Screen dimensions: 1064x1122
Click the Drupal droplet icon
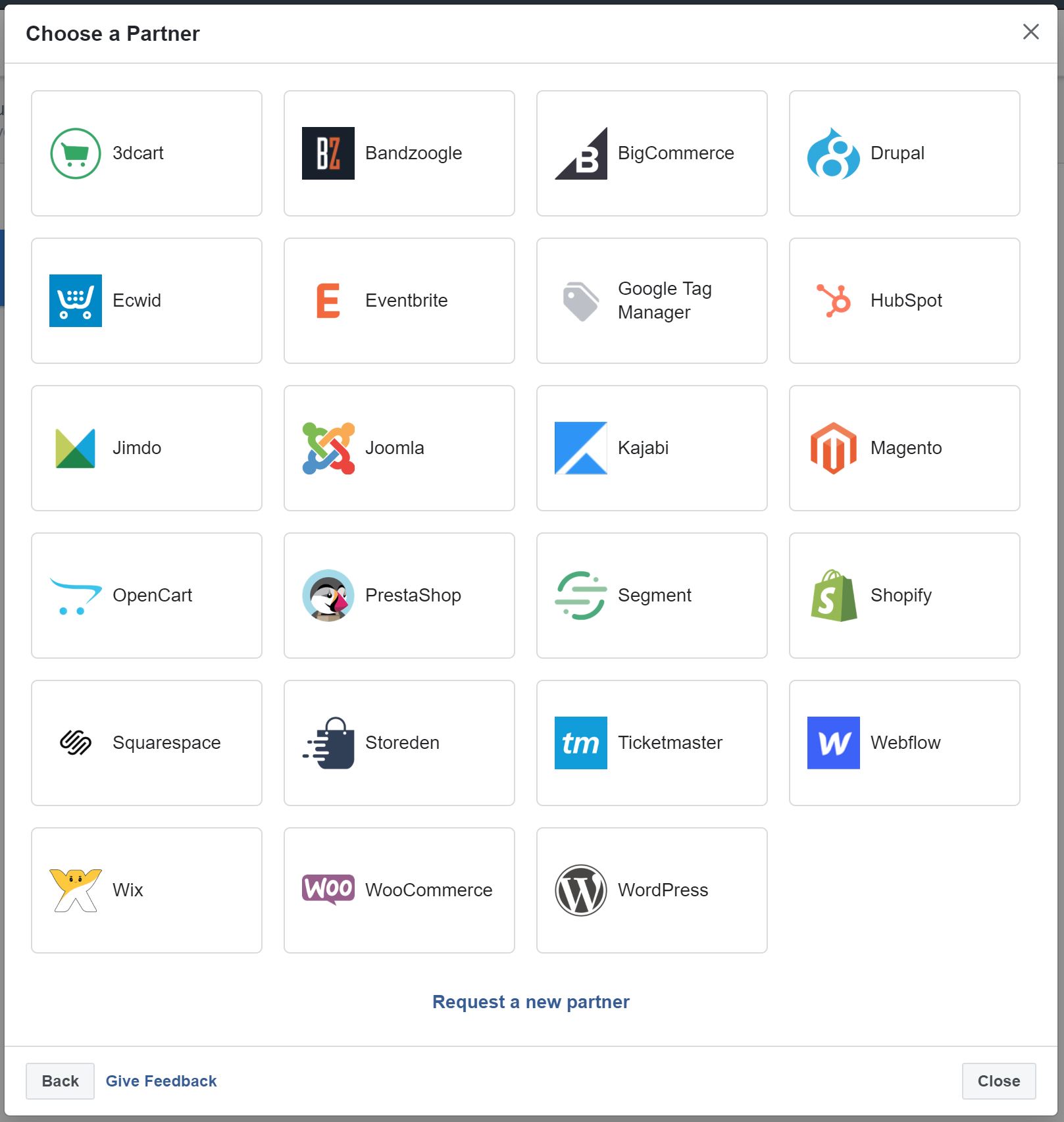pos(833,153)
